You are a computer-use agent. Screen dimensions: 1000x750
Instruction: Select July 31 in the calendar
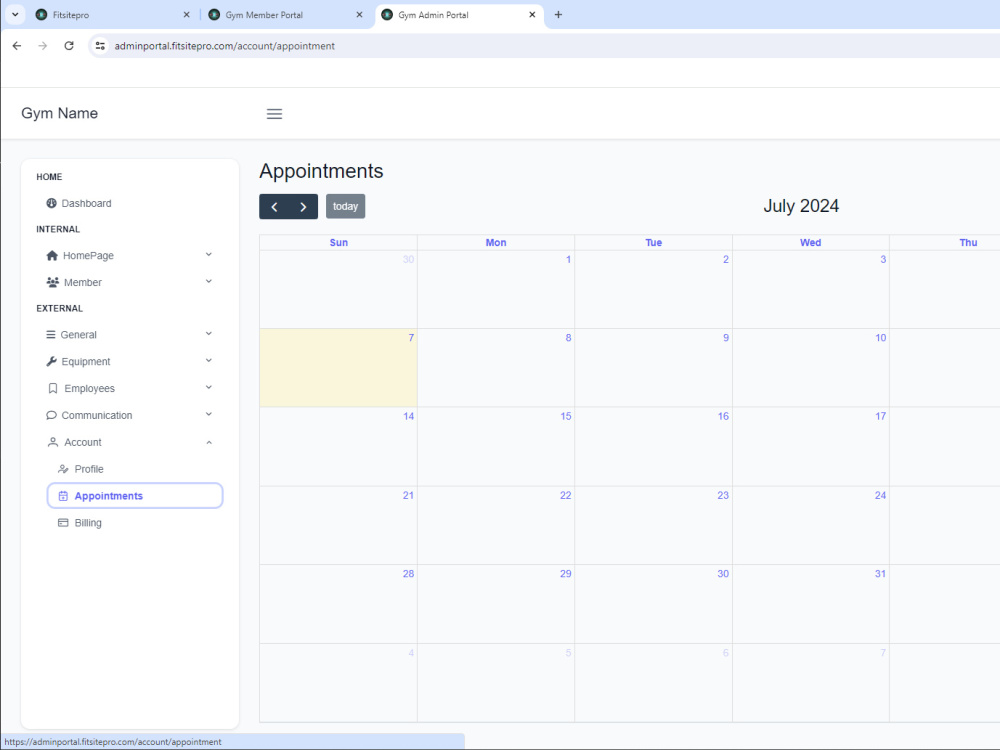tap(811, 604)
